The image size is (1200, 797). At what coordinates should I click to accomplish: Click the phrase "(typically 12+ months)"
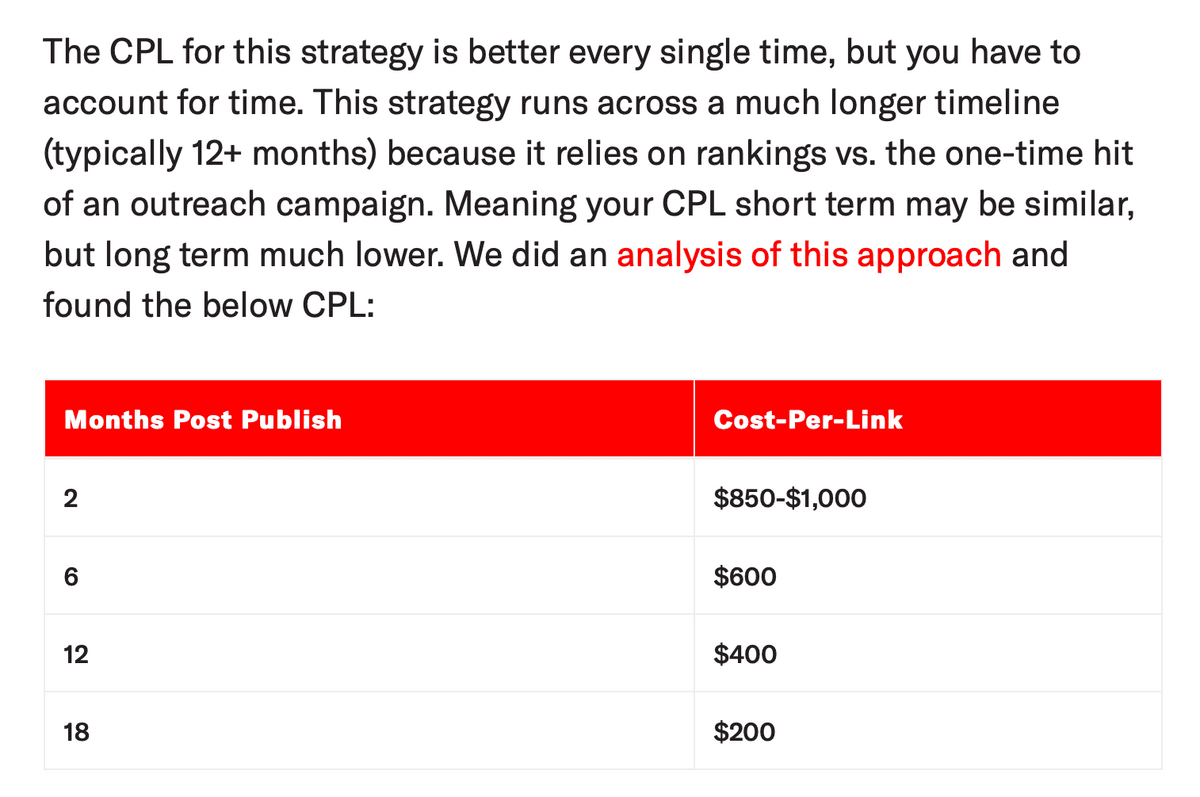tap(210, 155)
